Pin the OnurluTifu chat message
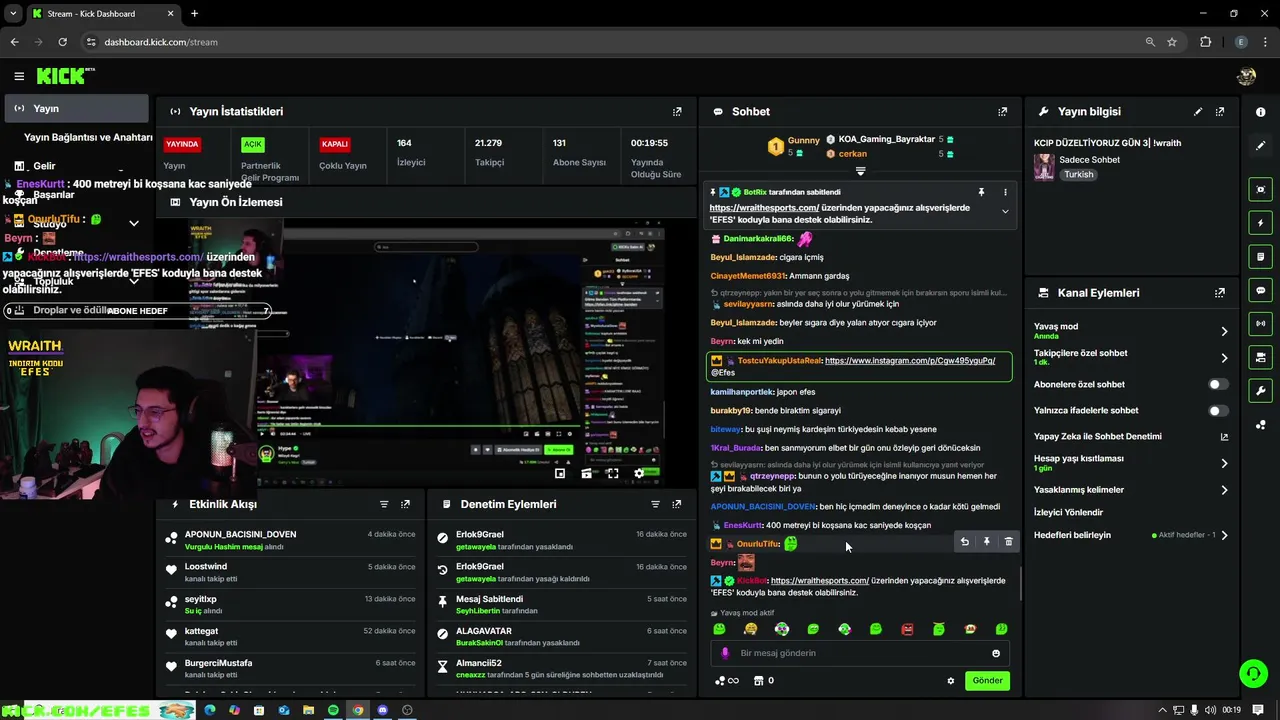Viewport: 1280px width, 720px height. [986, 542]
